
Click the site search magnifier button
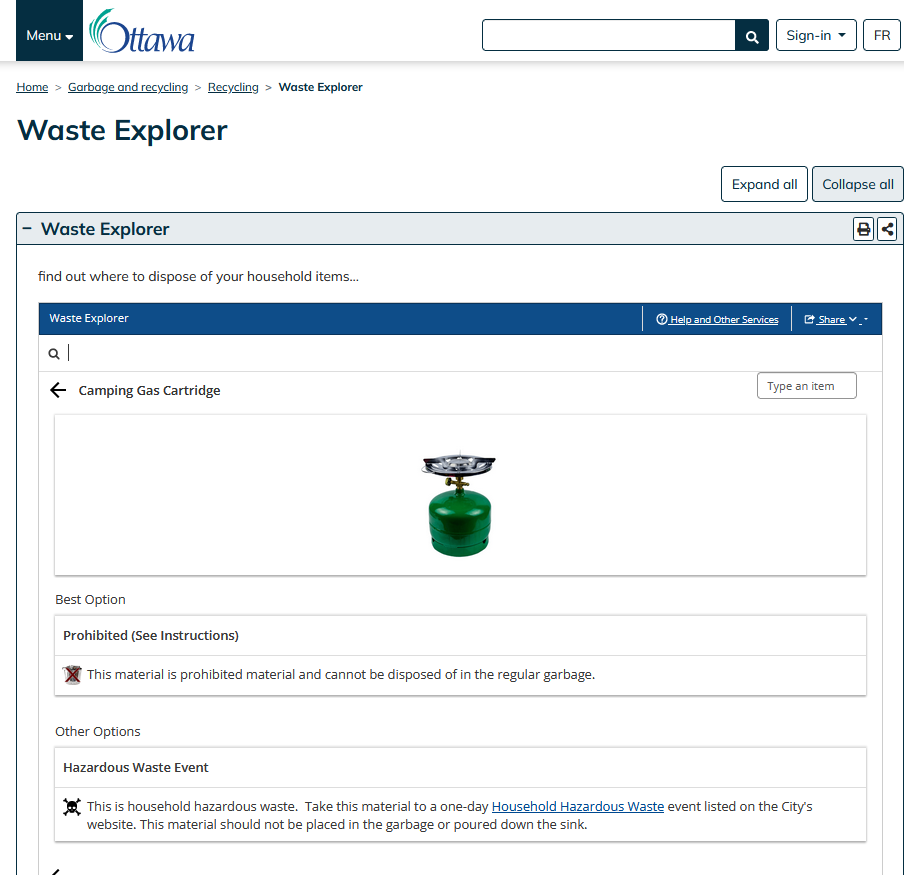point(752,35)
